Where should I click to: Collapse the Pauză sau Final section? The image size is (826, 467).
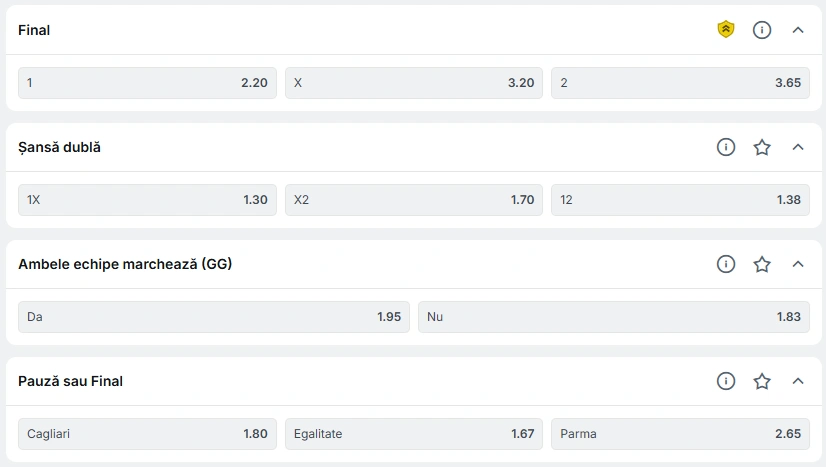click(798, 381)
